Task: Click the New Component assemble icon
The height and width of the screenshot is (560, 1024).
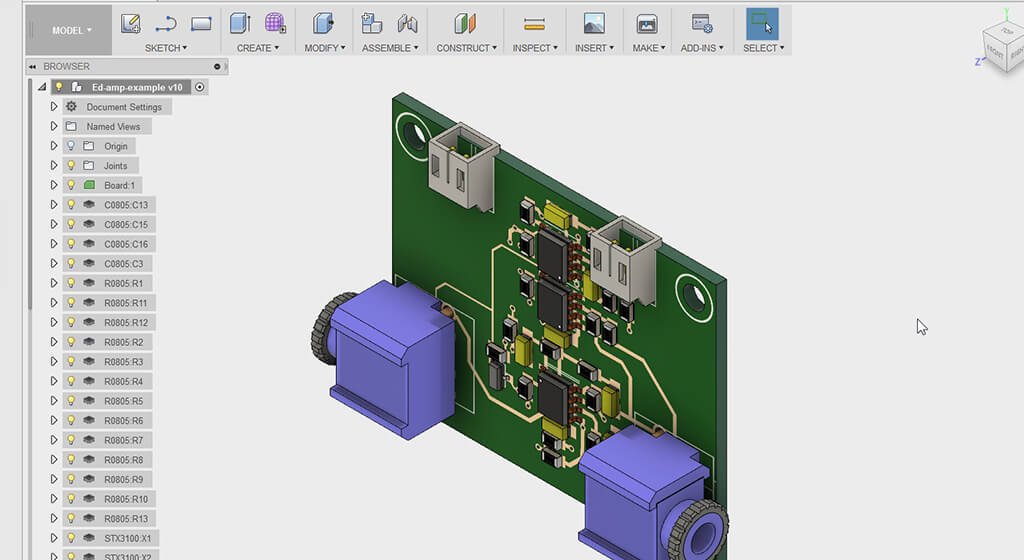Action: pyautogui.click(x=372, y=23)
